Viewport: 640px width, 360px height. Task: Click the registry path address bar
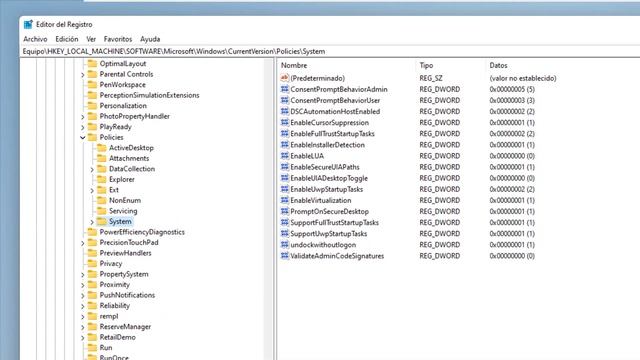331,51
